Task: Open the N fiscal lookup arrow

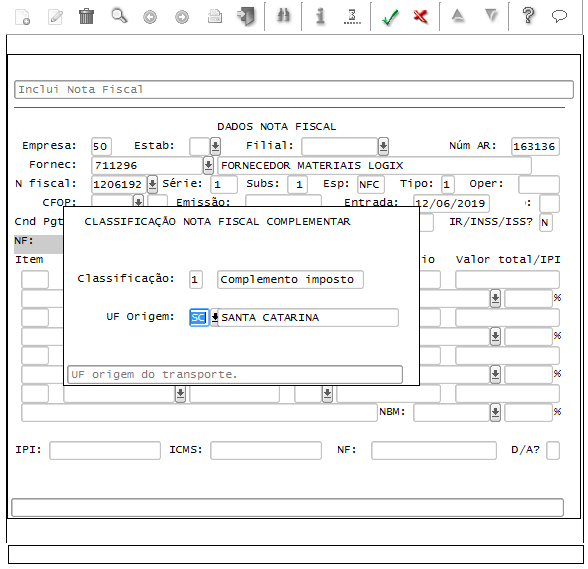Action: pos(152,184)
